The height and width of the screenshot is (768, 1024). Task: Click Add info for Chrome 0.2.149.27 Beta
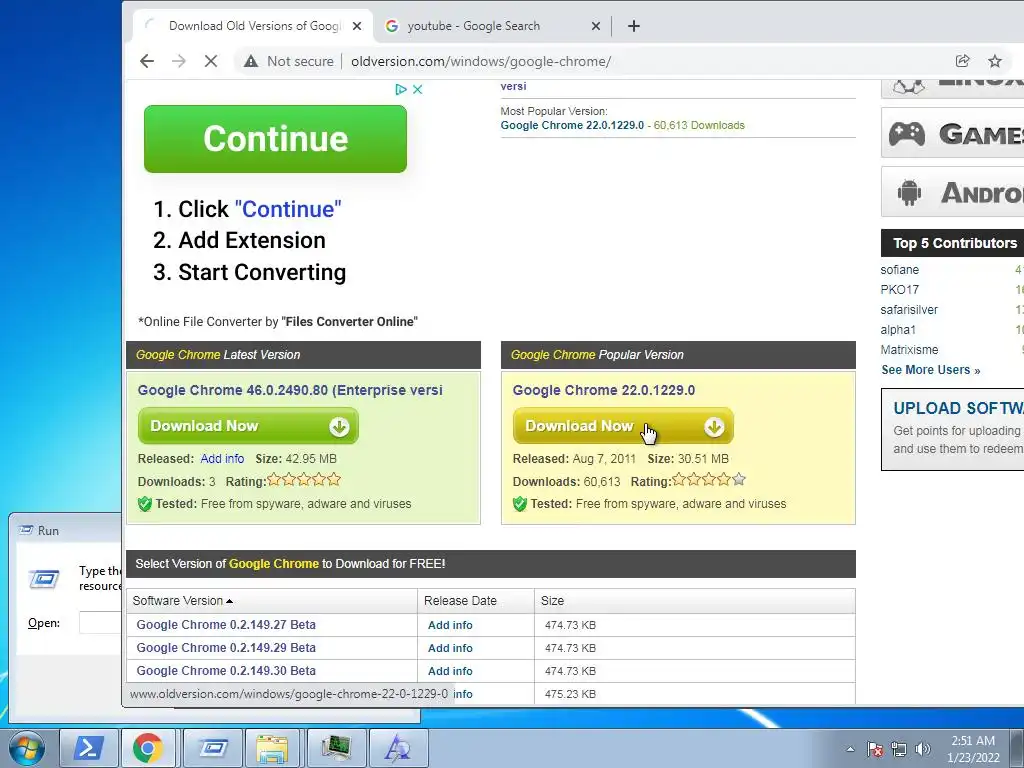click(450, 626)
